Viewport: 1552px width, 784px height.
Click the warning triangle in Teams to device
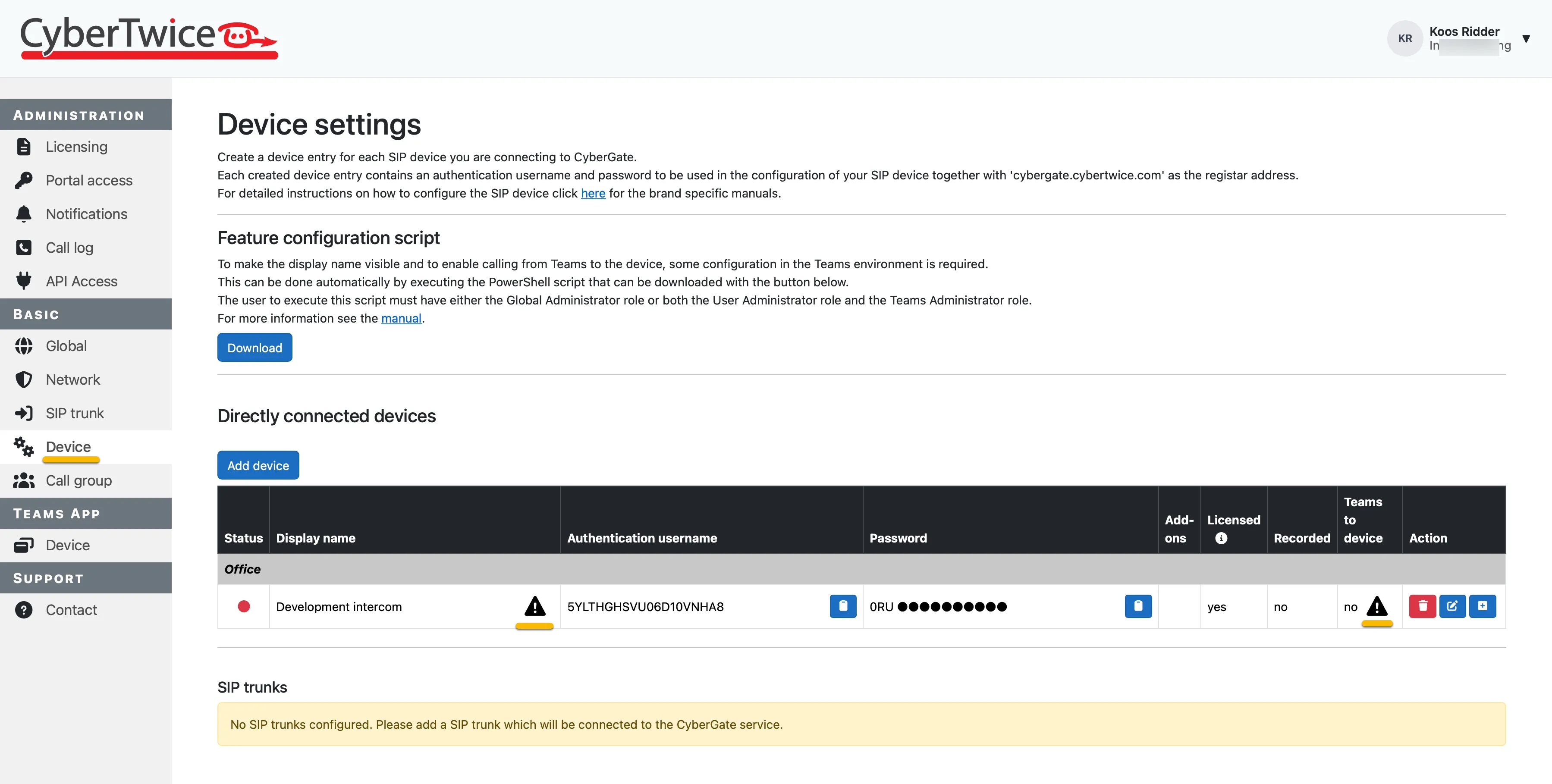coord(1377,606)
